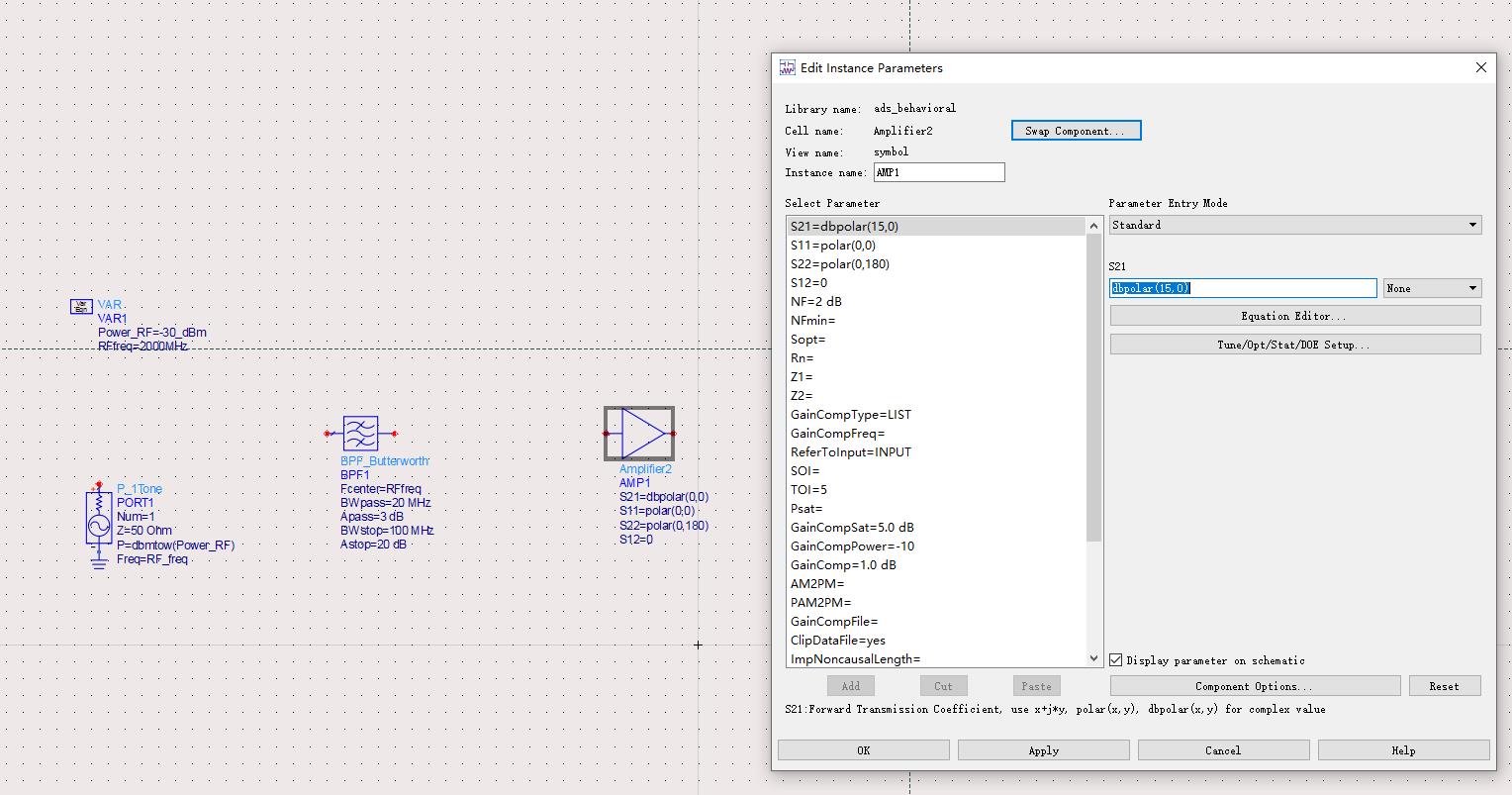Cancel the parameter dialog
The height and width of the screenshot is (795, 1512).
coord(1223,750)
